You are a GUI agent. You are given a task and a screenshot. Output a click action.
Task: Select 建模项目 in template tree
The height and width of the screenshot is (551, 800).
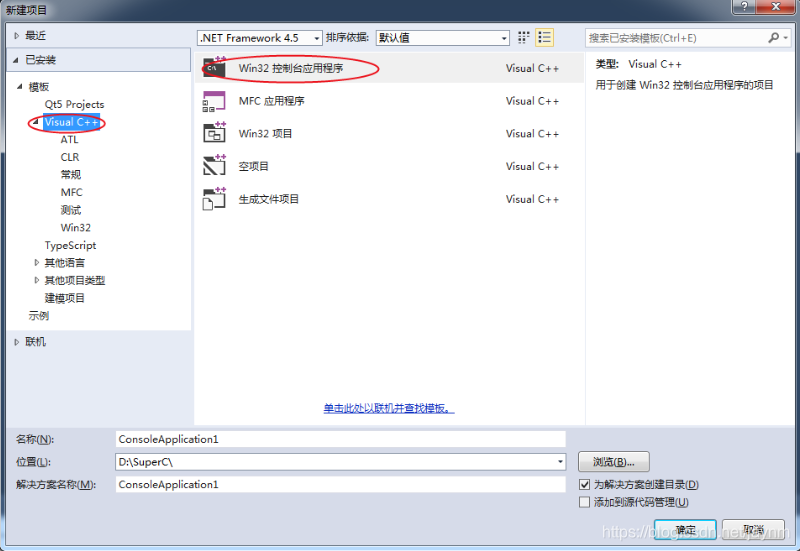coord(65,298)
